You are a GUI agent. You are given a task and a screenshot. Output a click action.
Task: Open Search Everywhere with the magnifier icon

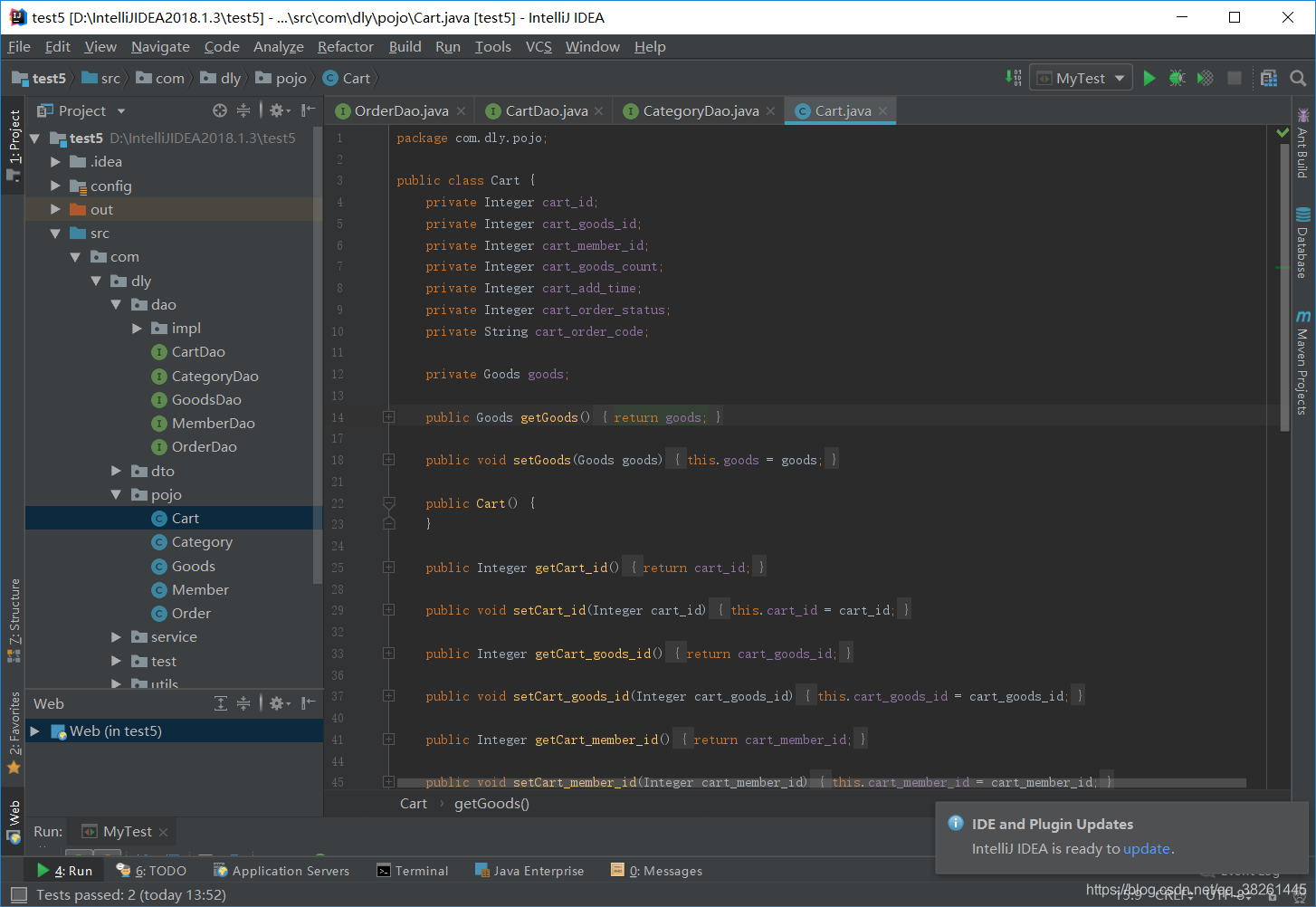tap(1298, 78)
